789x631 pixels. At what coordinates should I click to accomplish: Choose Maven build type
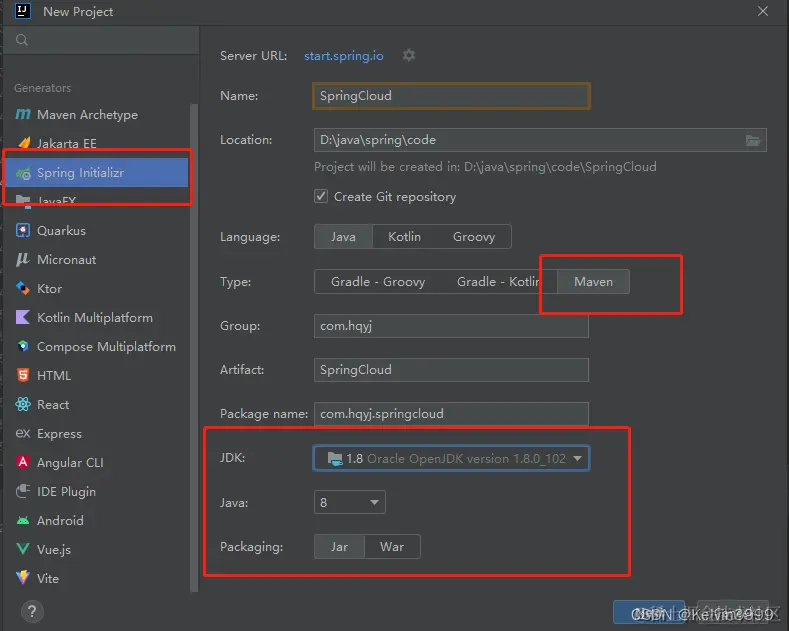(x=593, y=281)
